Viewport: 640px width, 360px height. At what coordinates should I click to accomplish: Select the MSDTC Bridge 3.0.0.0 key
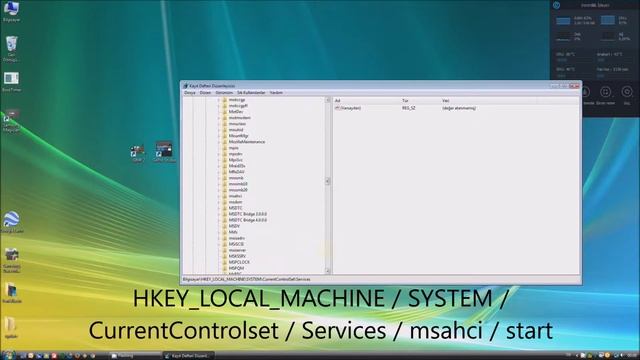(x=248, y=214)
